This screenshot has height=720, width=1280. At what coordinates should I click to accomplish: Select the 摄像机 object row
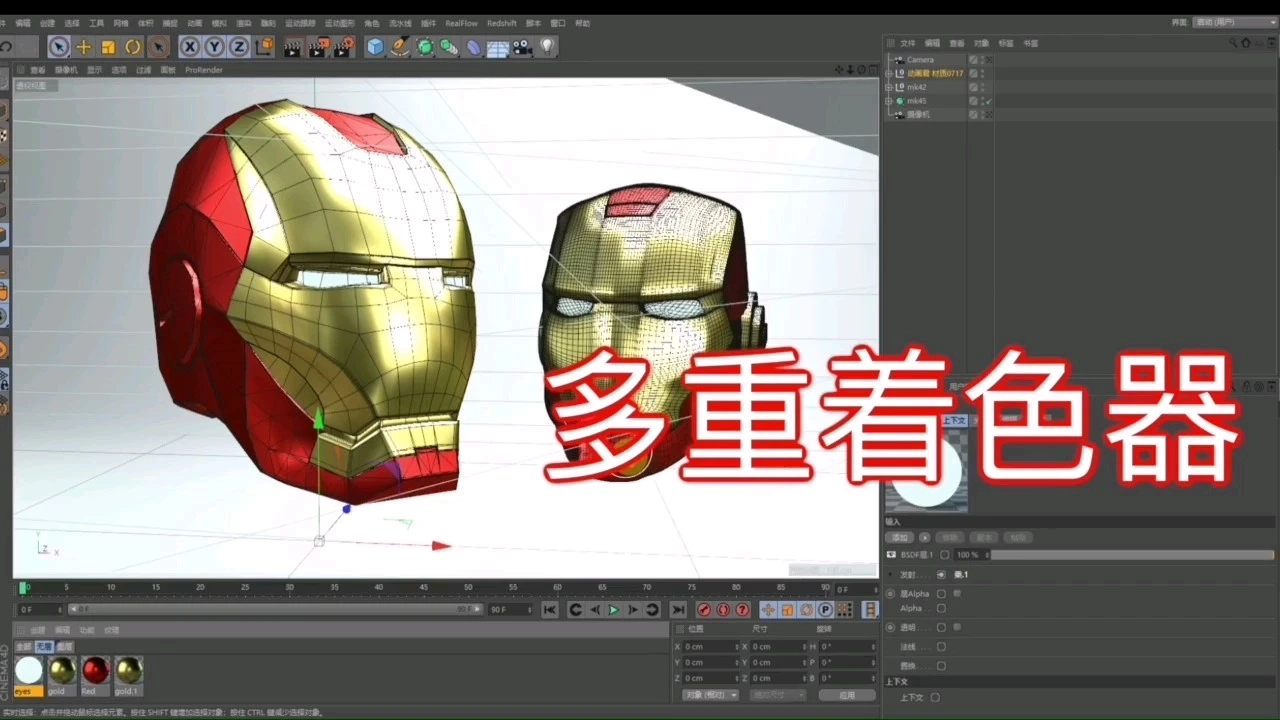[x=918, y=115]
